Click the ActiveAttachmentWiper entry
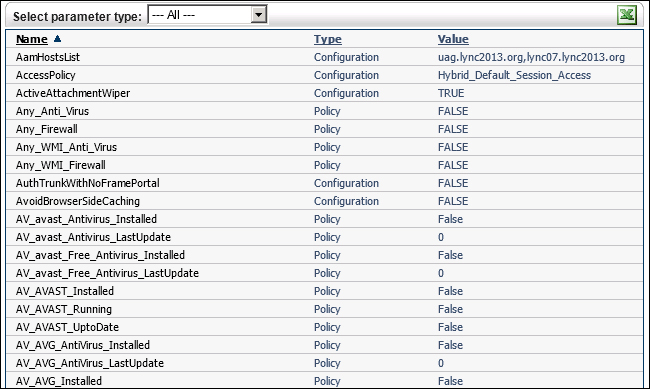The width and height of the screenshot is (650, 389). pos(73,93)
